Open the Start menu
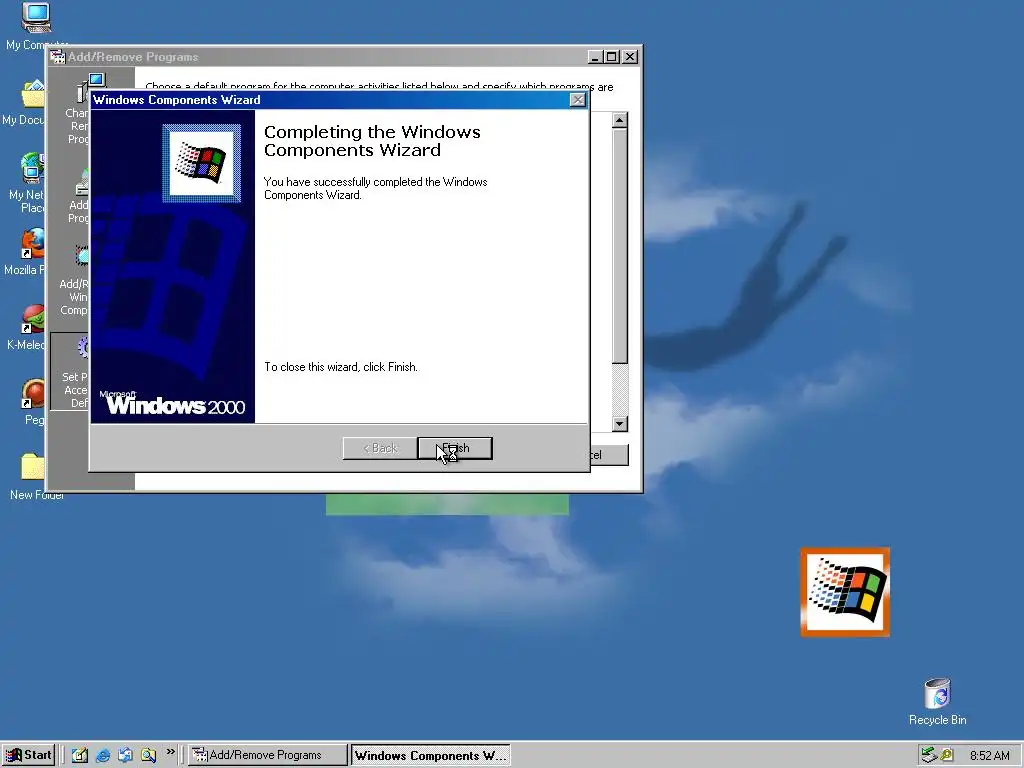The image size is (1024, 768). (28, 755)
